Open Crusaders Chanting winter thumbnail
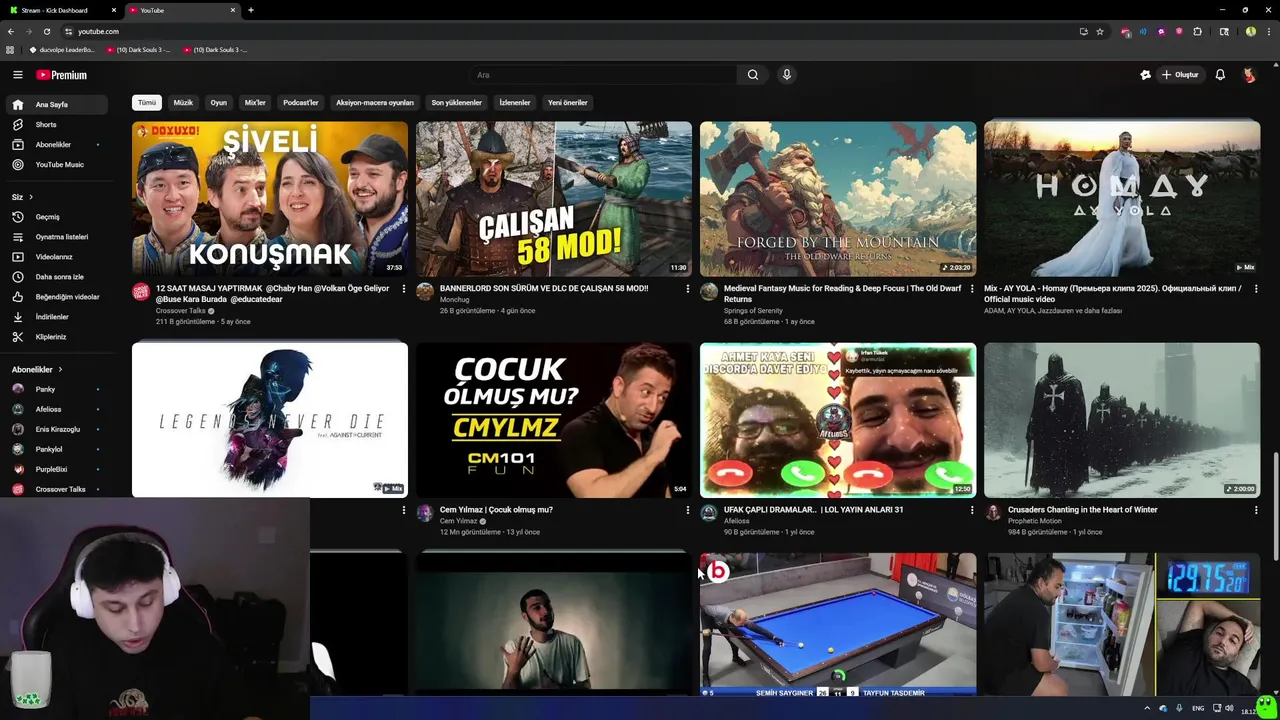Viewport: 1280px width, 720px height. (x=1122, y=420)
